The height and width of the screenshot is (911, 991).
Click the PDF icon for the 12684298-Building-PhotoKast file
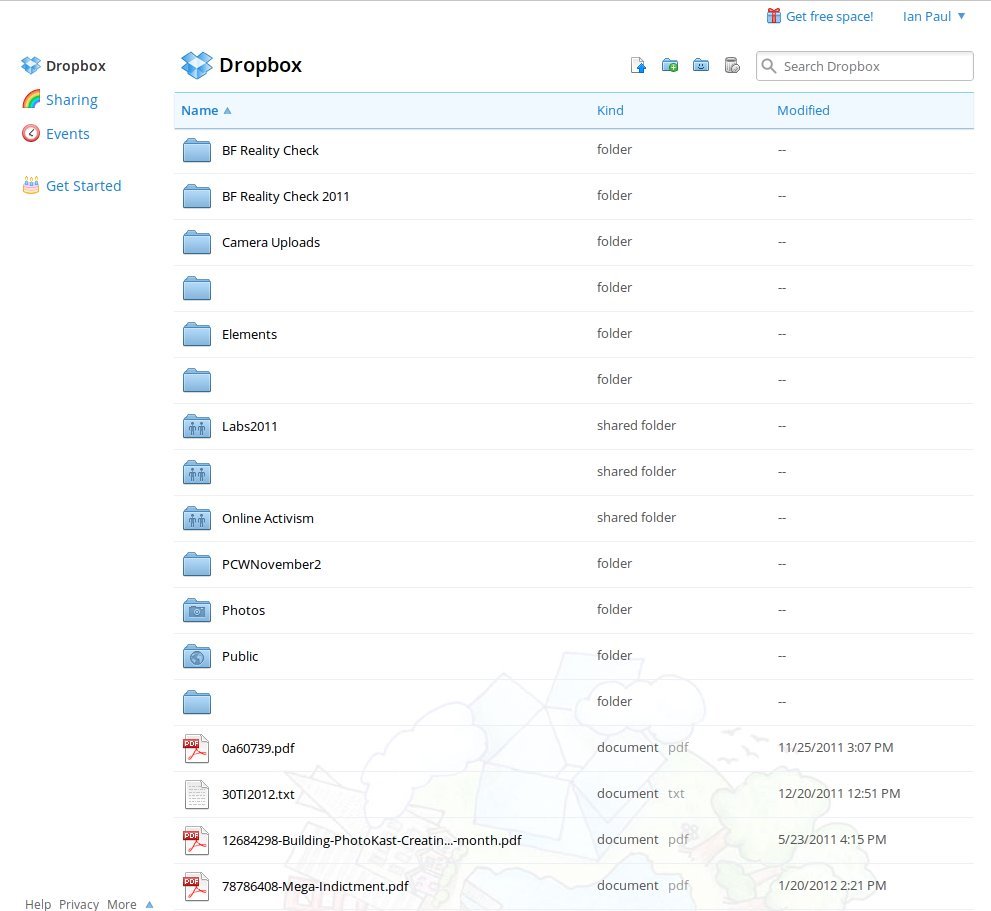(x=196, y=840)
